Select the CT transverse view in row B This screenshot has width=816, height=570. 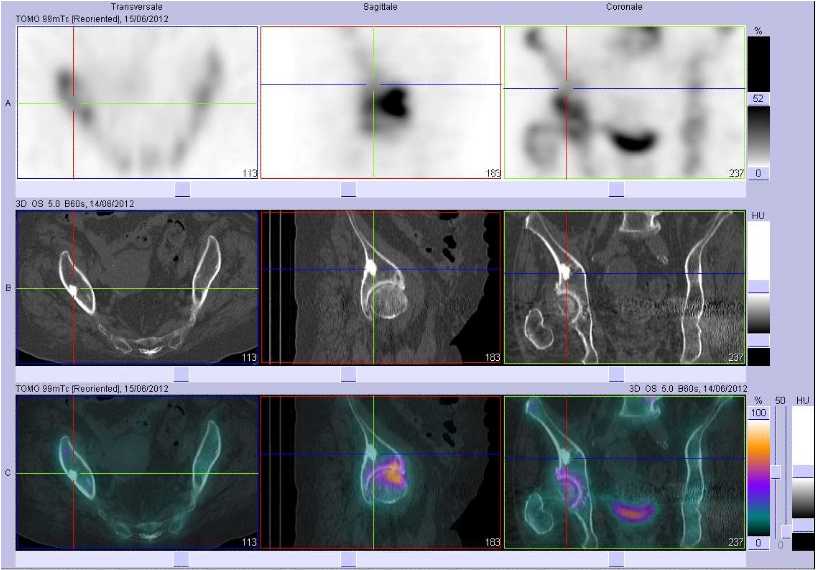point(137,287)
